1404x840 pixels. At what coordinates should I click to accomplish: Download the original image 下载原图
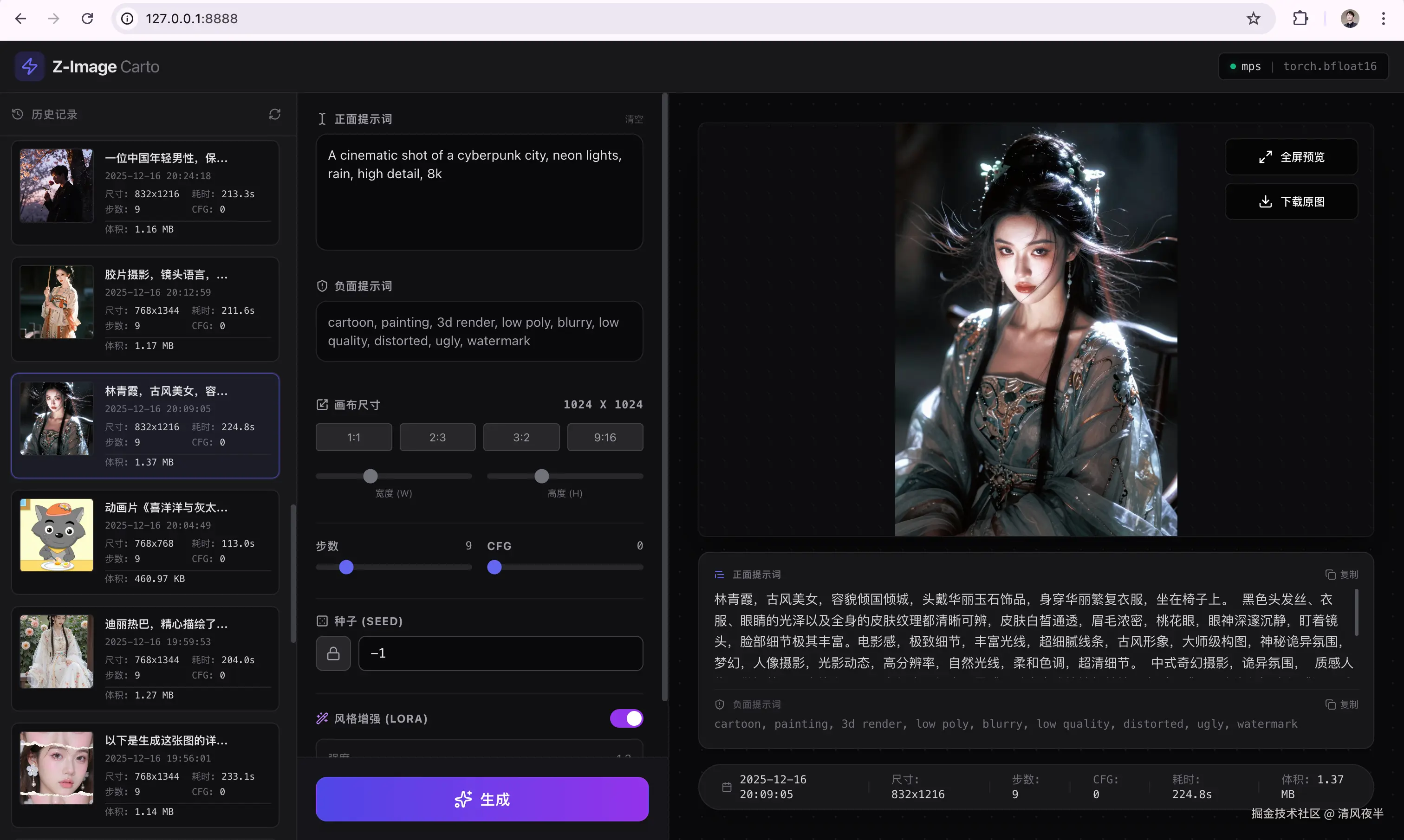click(x=1291, y=201)
